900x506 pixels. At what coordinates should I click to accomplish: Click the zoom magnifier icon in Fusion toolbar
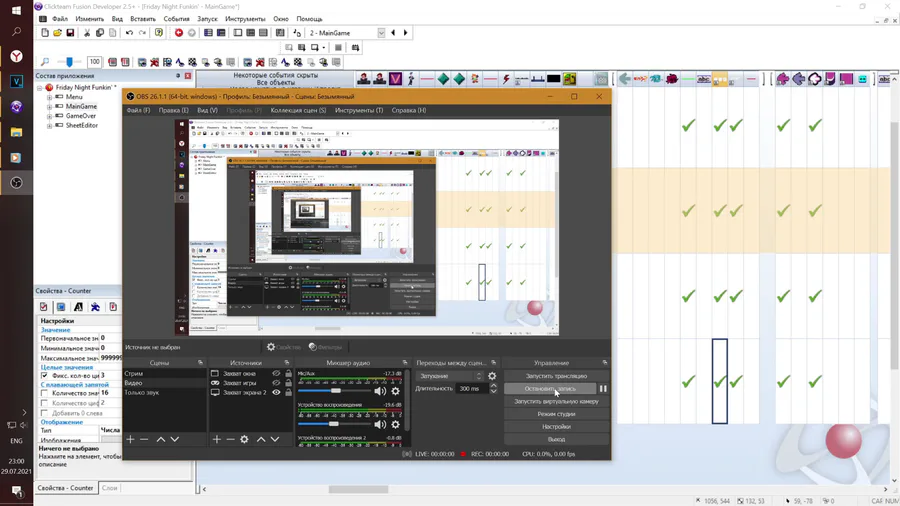45,62
